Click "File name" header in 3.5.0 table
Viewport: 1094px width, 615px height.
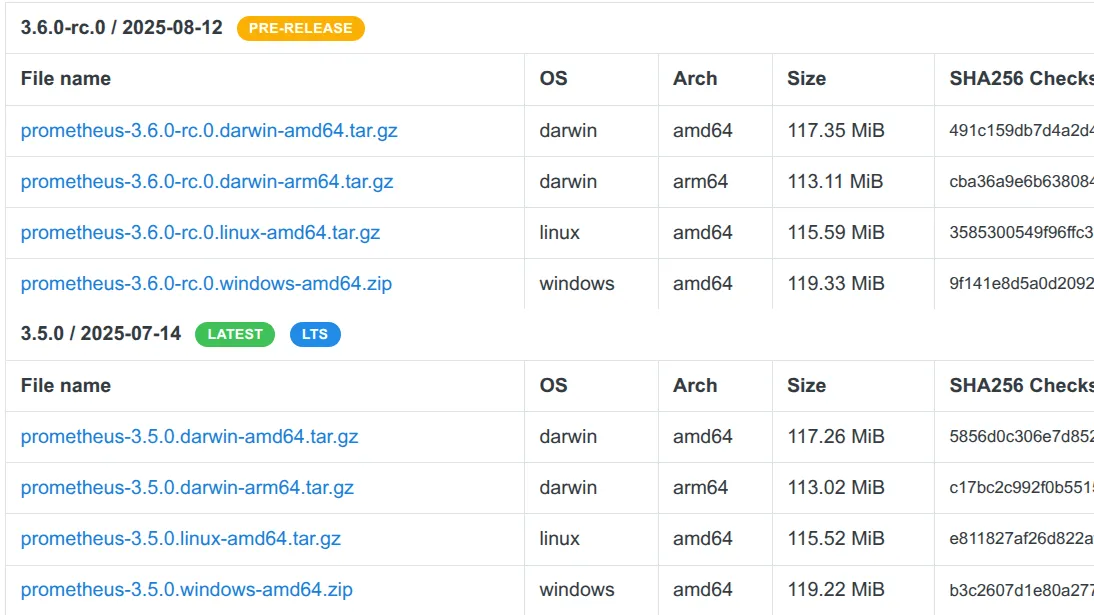click(66, 385)
